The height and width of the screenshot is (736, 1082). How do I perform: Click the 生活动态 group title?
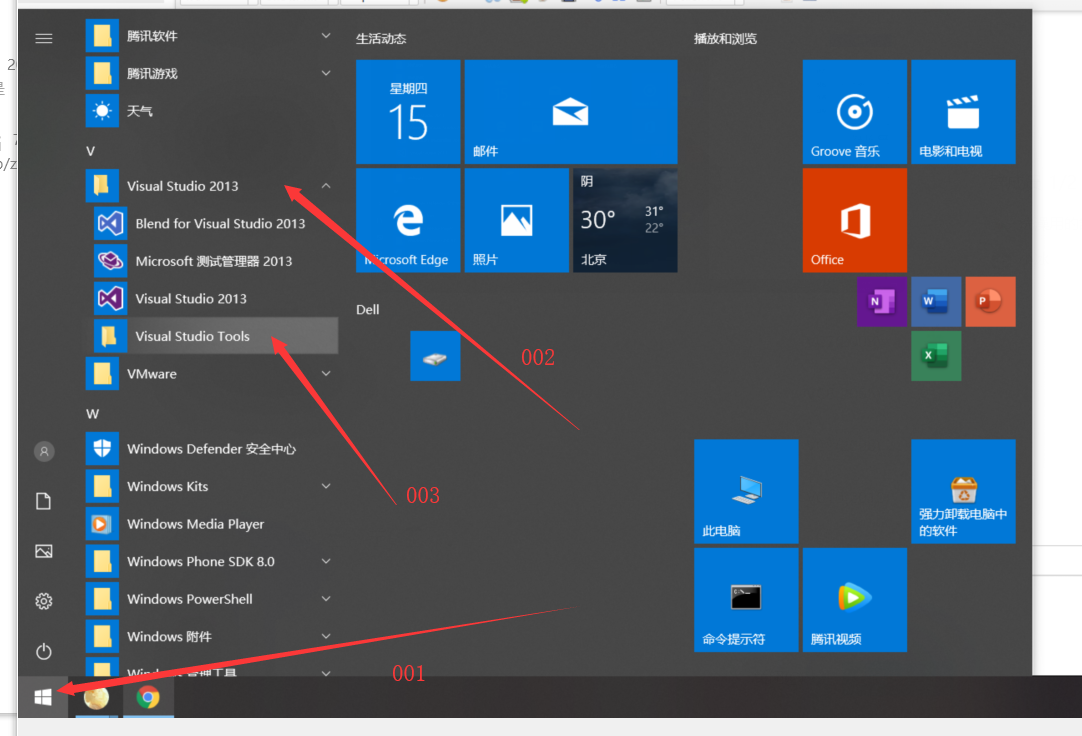381,39
